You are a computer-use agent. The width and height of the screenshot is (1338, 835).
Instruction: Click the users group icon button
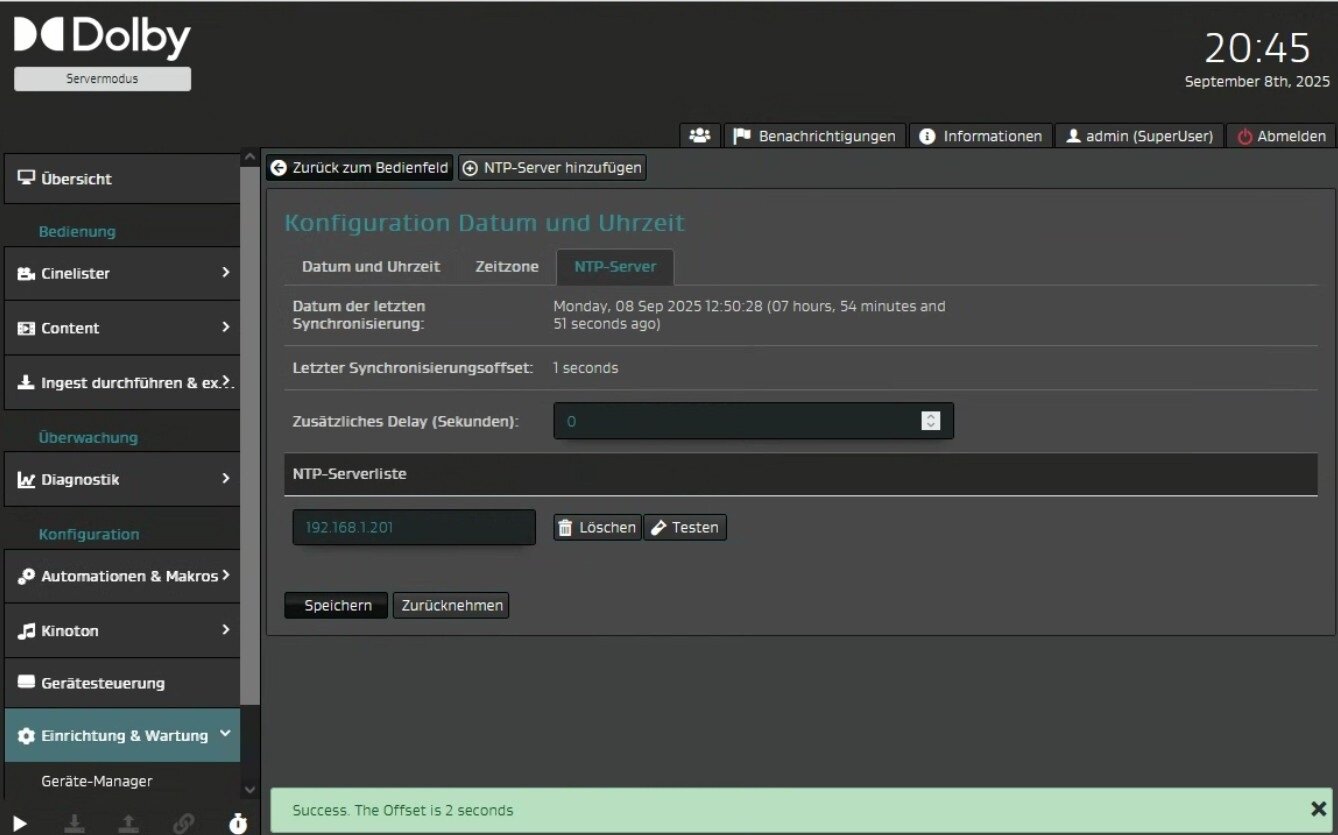tap(700, 136)
